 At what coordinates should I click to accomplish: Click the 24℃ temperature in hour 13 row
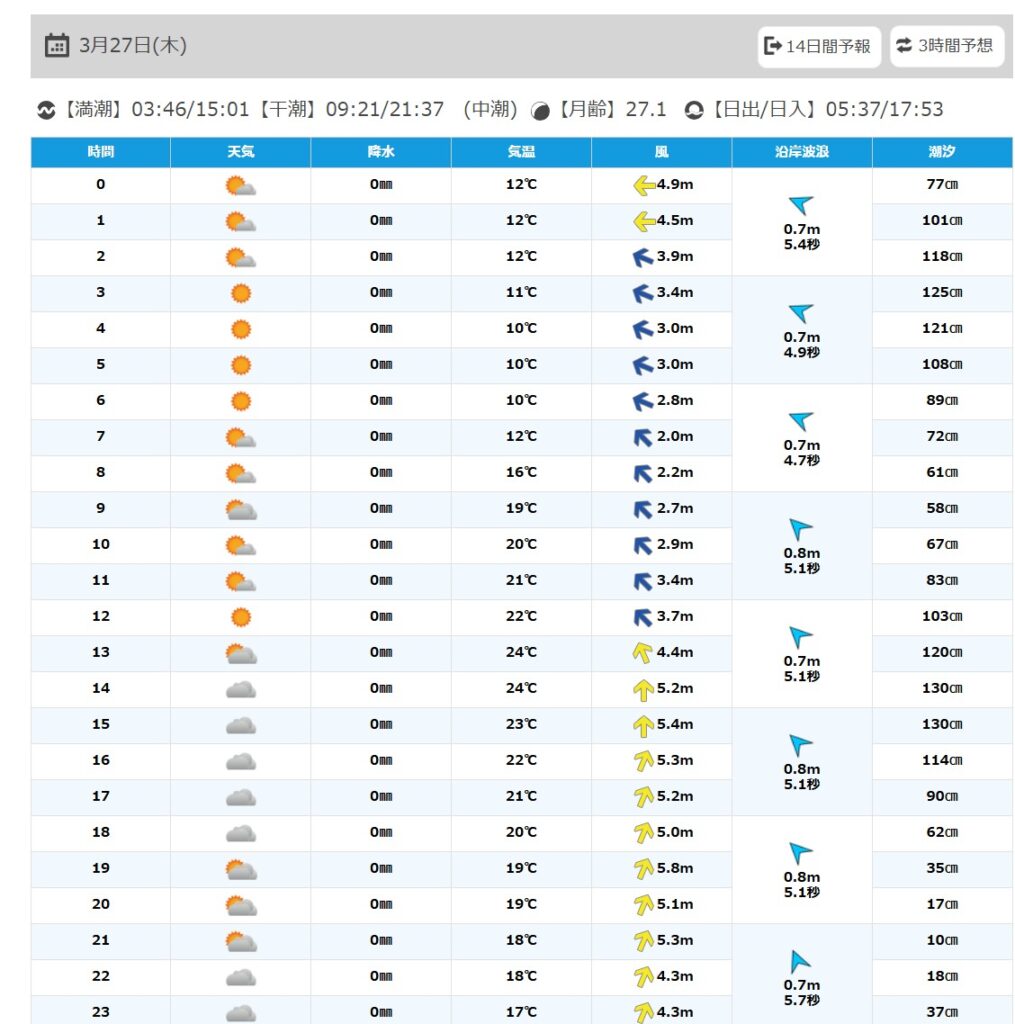(521, 652)
